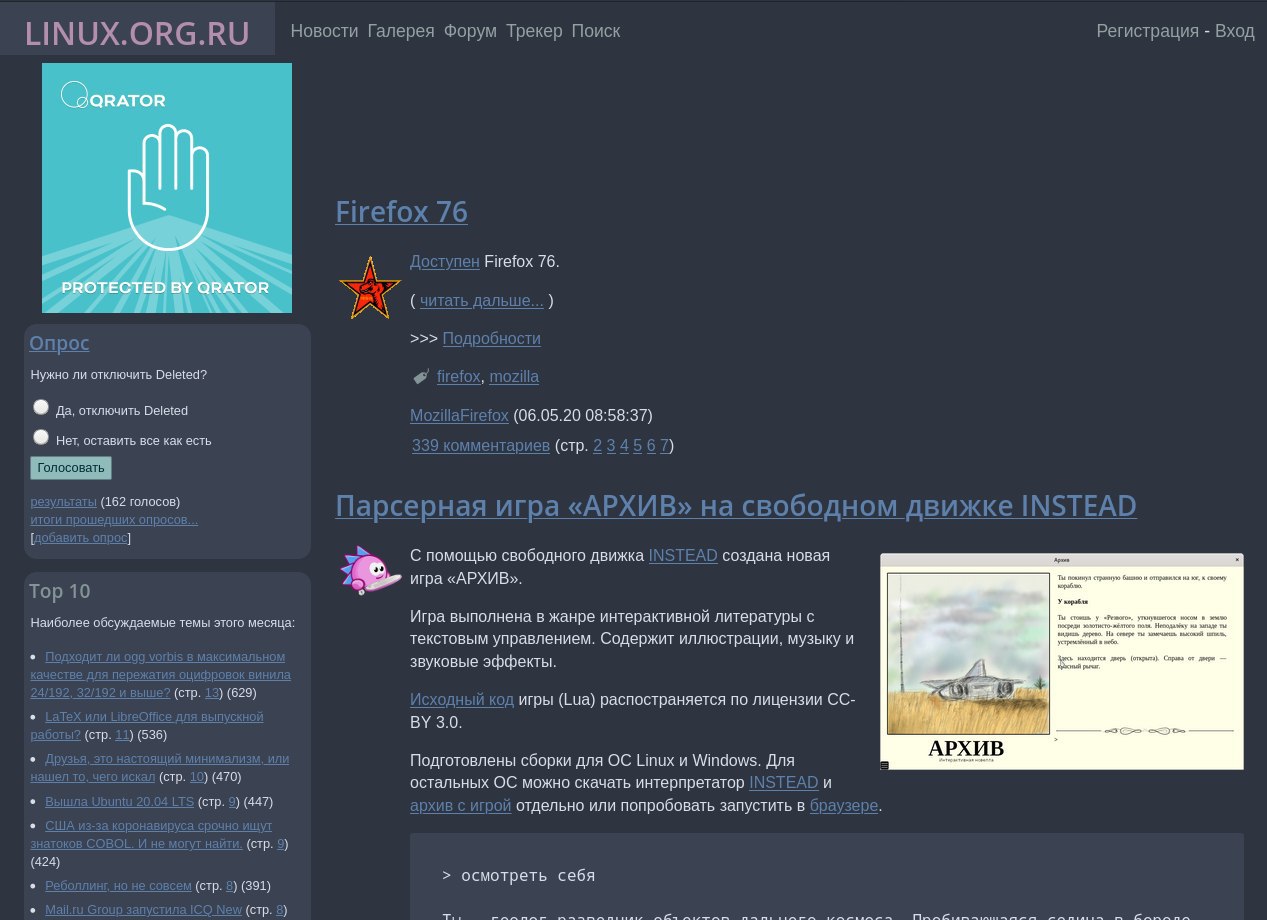Open the Исходный код link
Image resolution: width=1267 pixels, height=920 pixels.
(462, 700)
